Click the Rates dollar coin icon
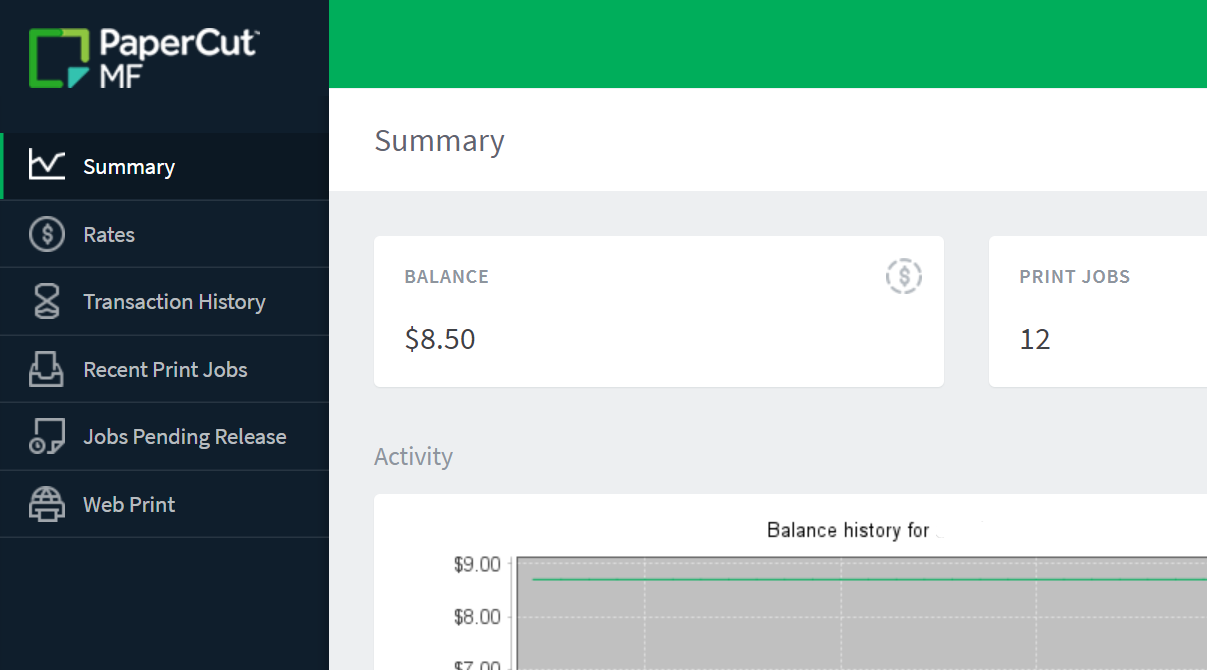 click(47, 234)
